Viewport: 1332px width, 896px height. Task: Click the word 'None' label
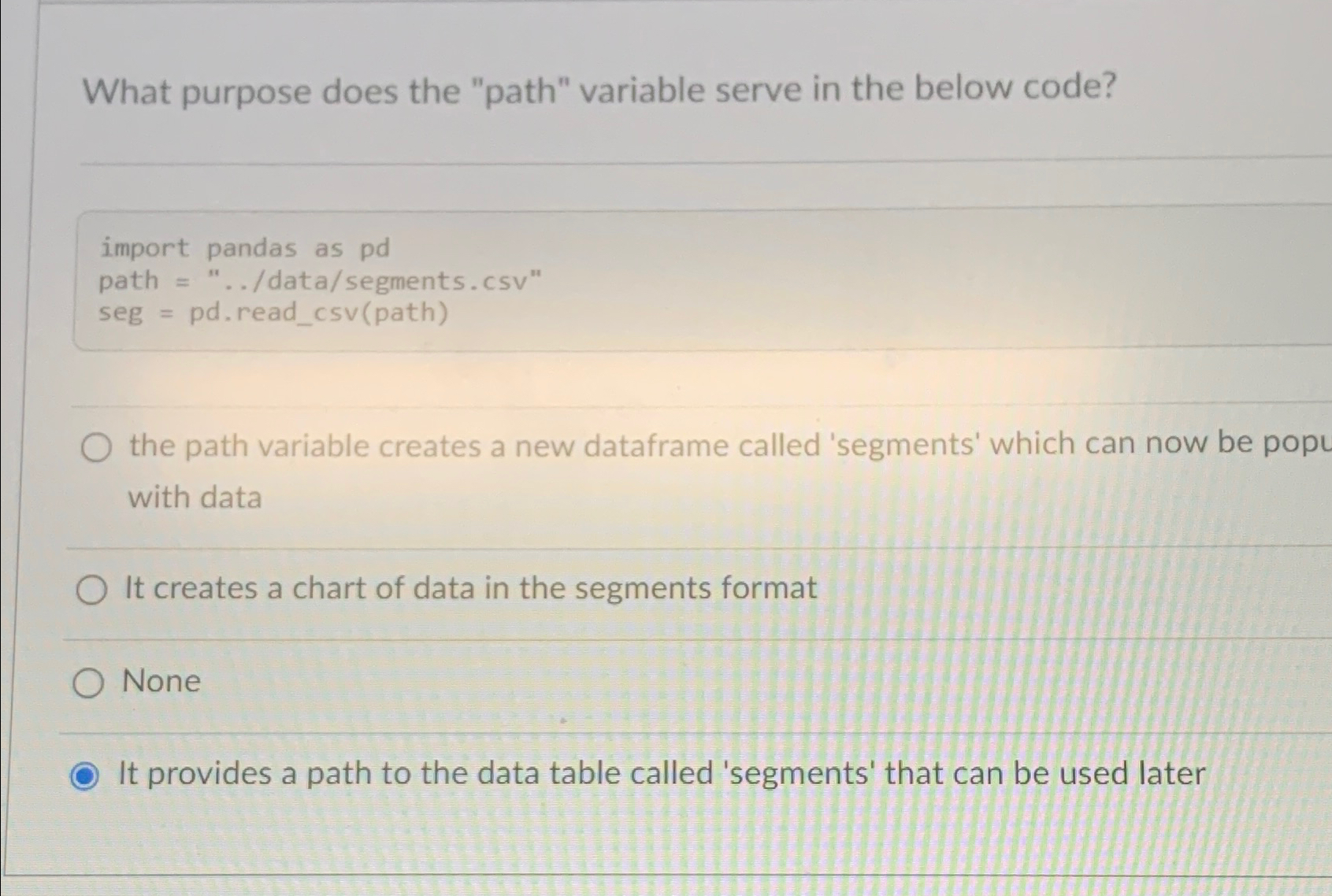[x=161, y=682]
